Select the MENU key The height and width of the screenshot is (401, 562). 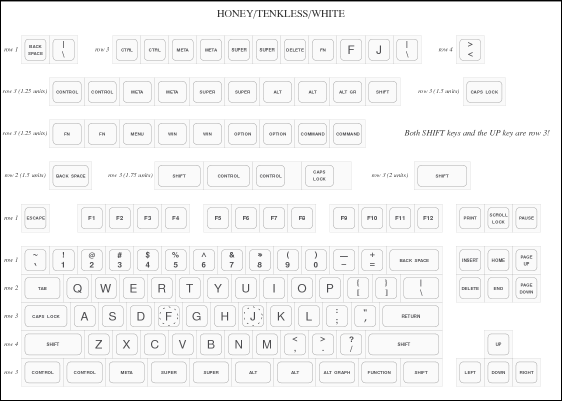[x=137, y=134]
